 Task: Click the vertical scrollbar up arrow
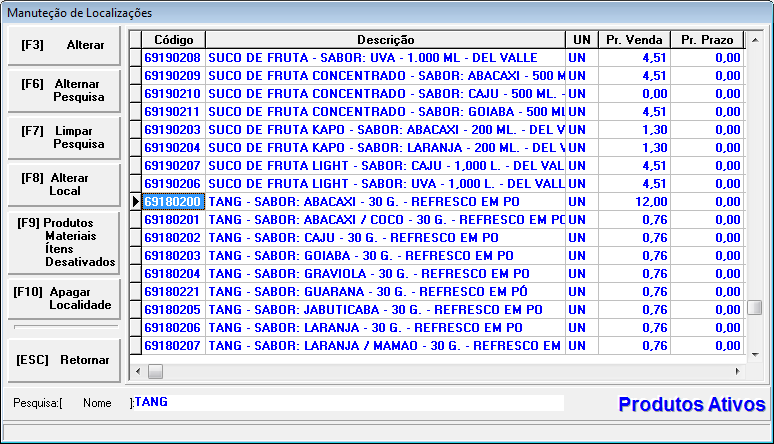coord(755,39)
